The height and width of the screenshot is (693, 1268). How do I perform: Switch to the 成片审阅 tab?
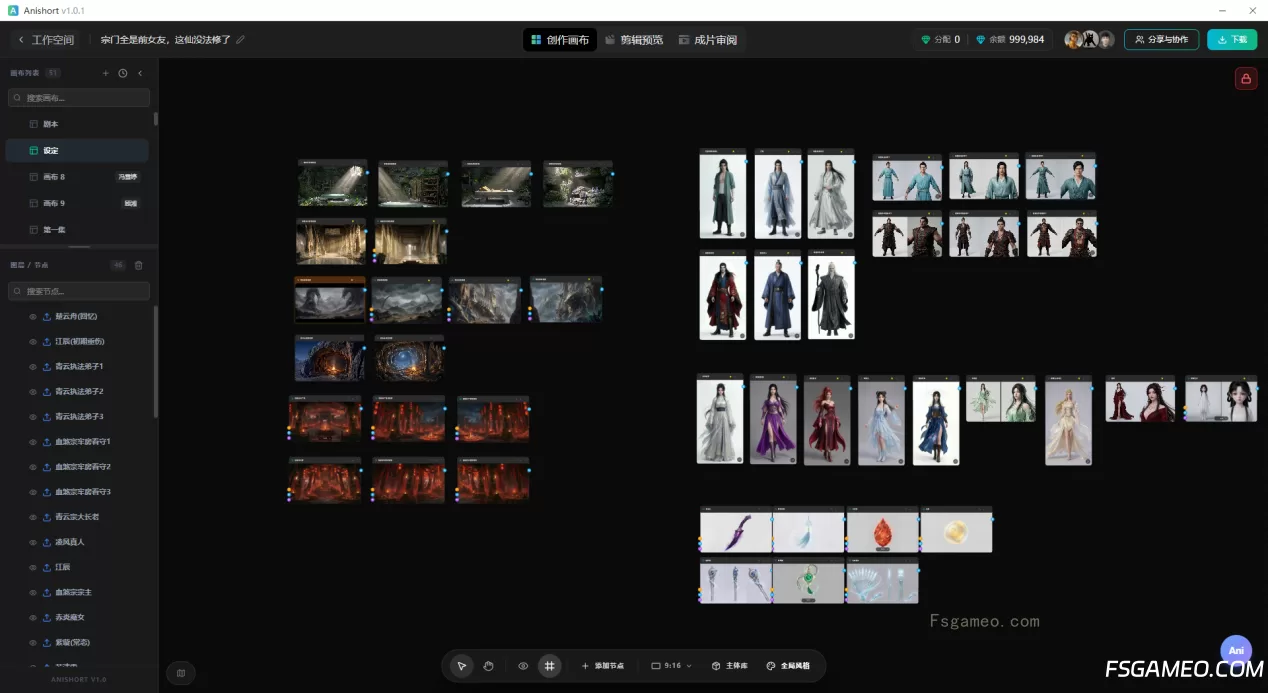click(x=708, y=40)
